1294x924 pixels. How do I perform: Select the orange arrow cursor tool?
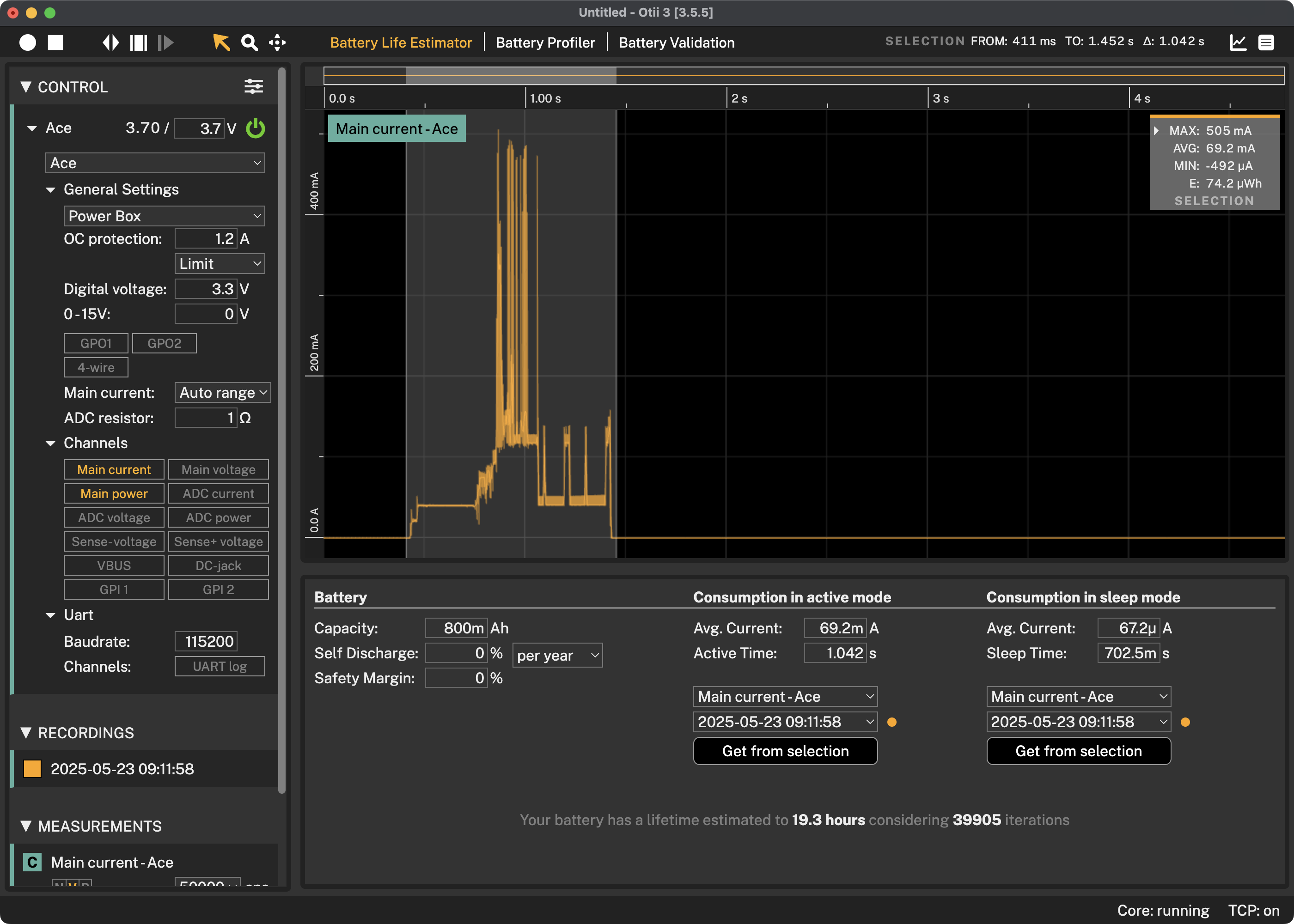click(x=221, y=43)
